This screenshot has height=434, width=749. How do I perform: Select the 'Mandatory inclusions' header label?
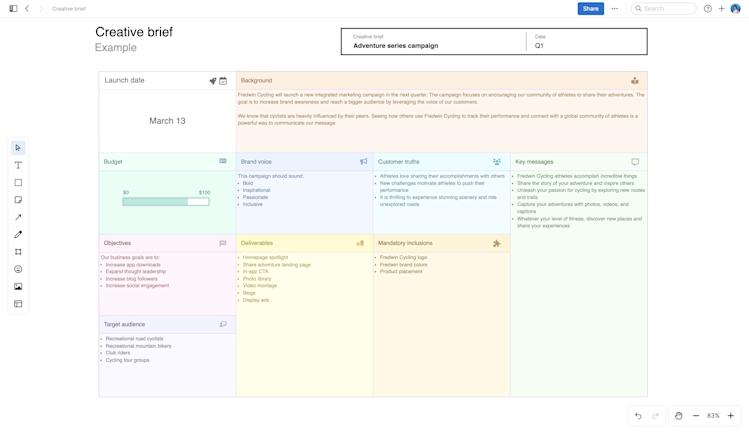[x=405, y=243]
